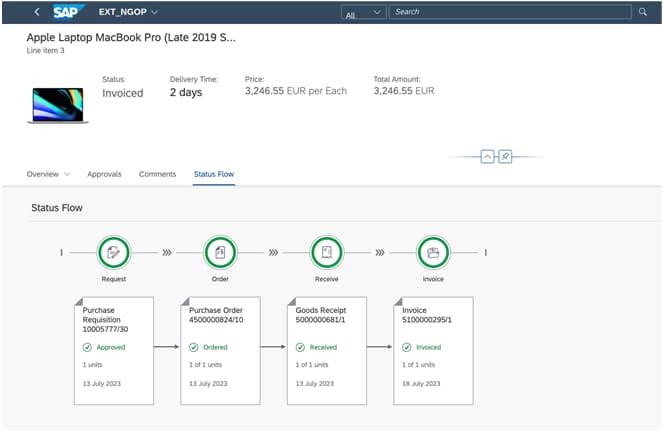Open the All search scope dropdown
Screen dimensions: 663x433
363,13
